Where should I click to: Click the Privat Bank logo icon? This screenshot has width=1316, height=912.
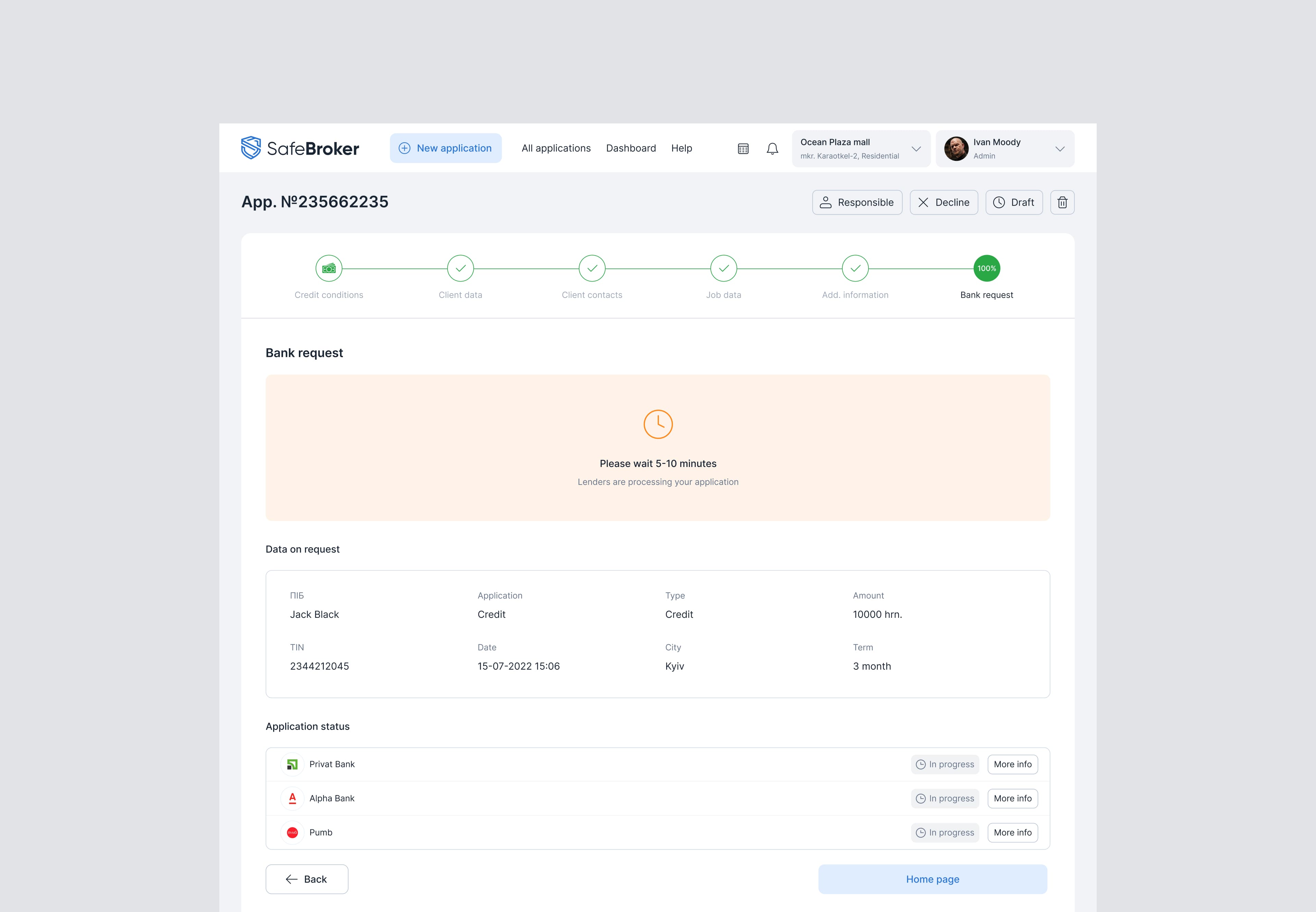pyautogui.click(x=292, y=764)
